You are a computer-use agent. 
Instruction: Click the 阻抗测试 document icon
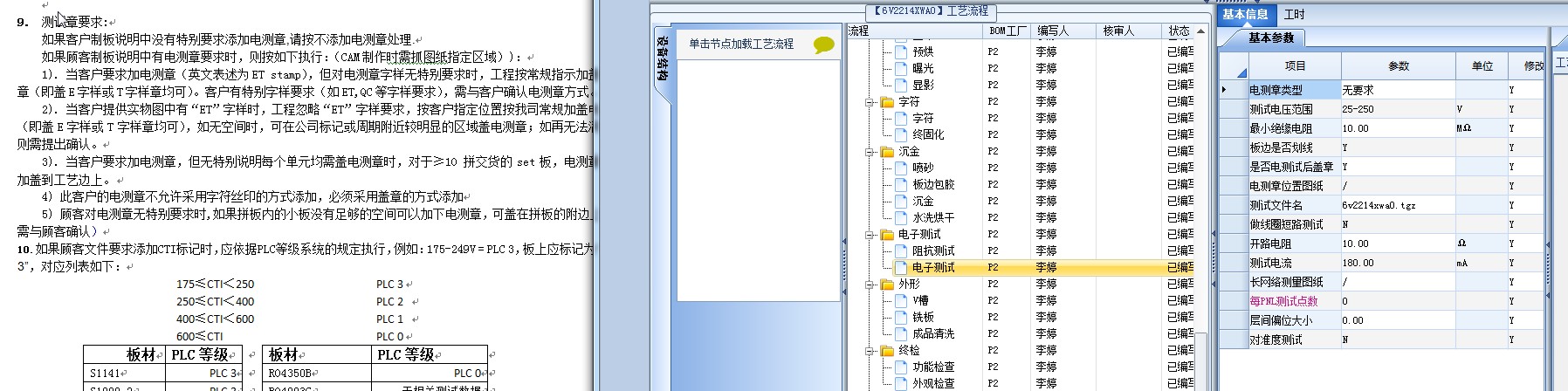tap(901, 250)
